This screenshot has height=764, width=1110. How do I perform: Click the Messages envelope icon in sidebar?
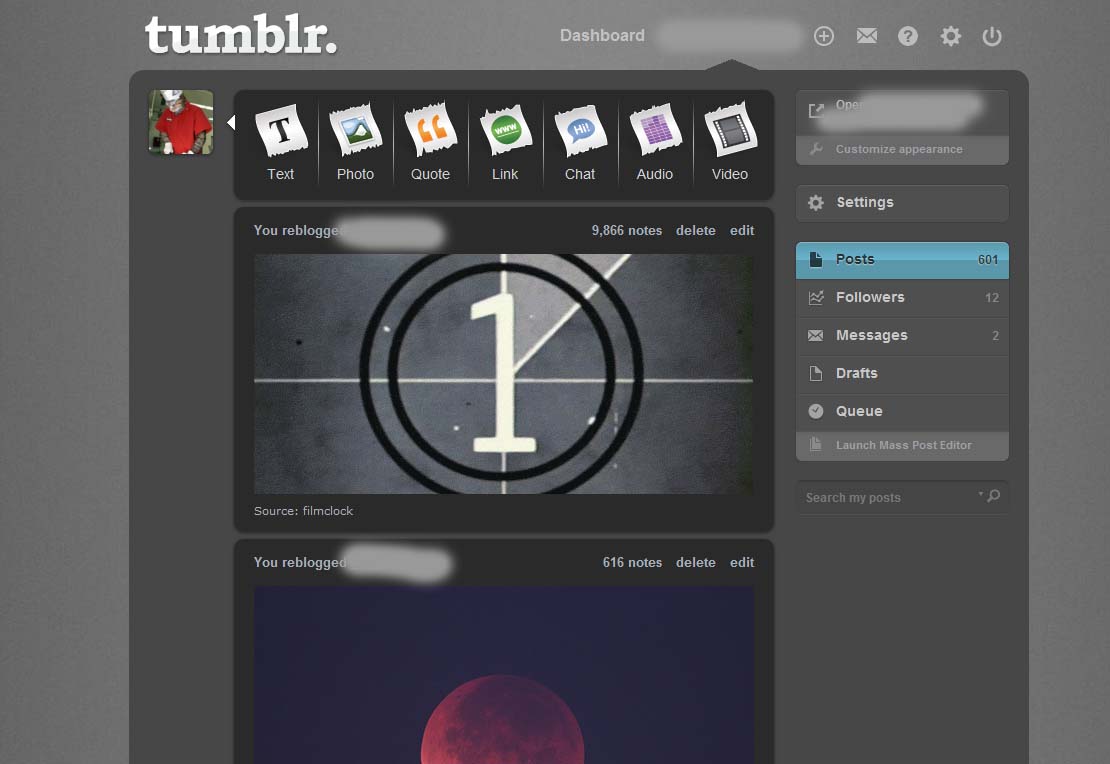coord(816,336)
